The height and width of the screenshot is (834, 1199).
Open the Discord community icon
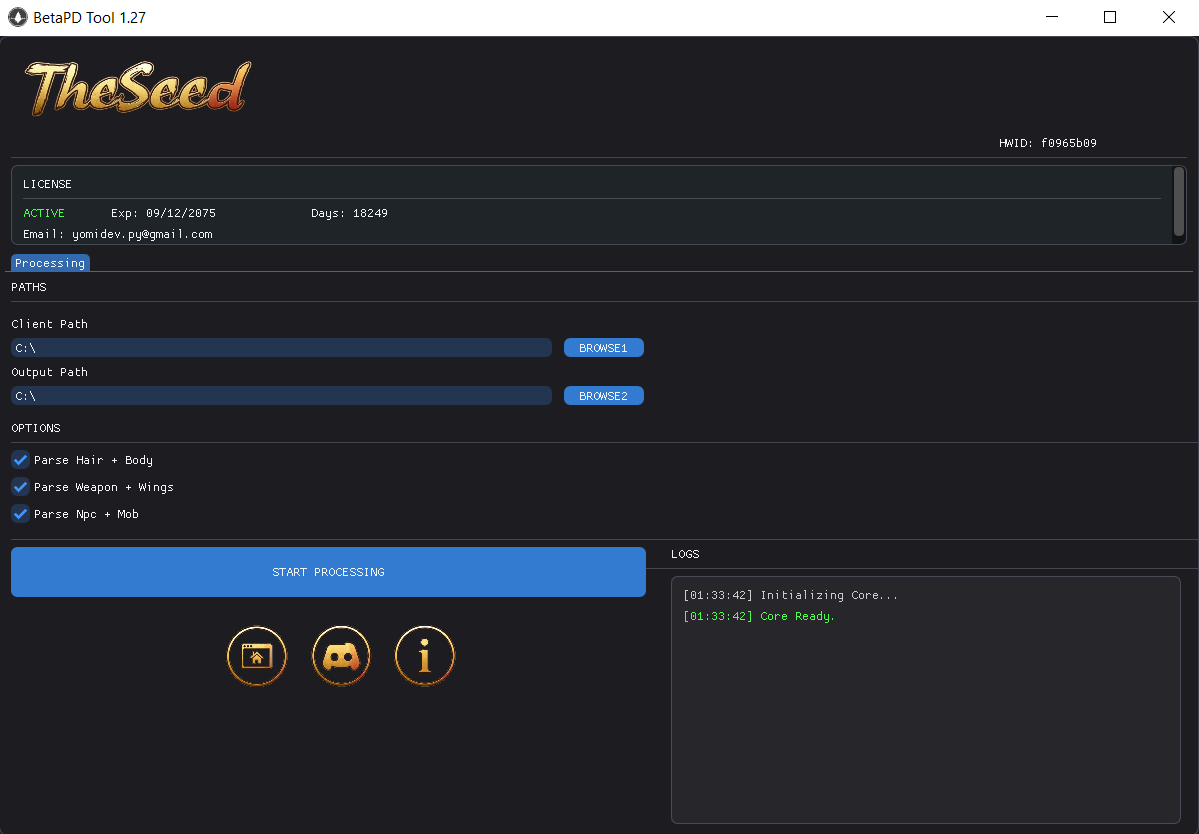coord(340,656)
